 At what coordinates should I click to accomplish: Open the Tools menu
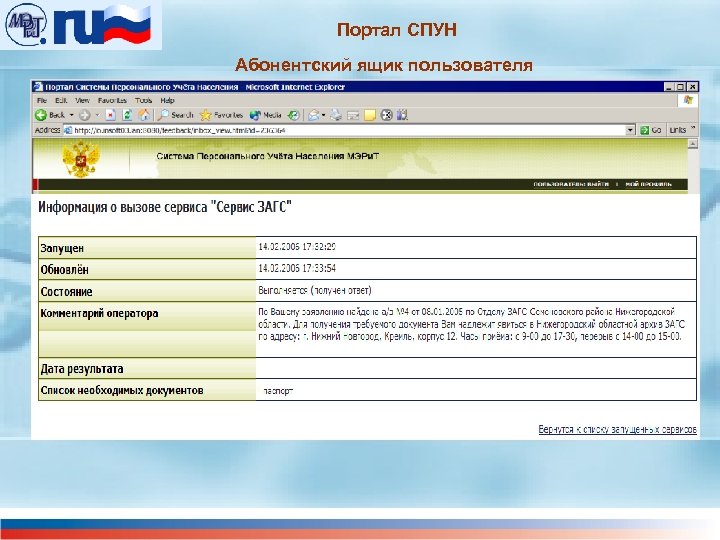pos(143,100)
